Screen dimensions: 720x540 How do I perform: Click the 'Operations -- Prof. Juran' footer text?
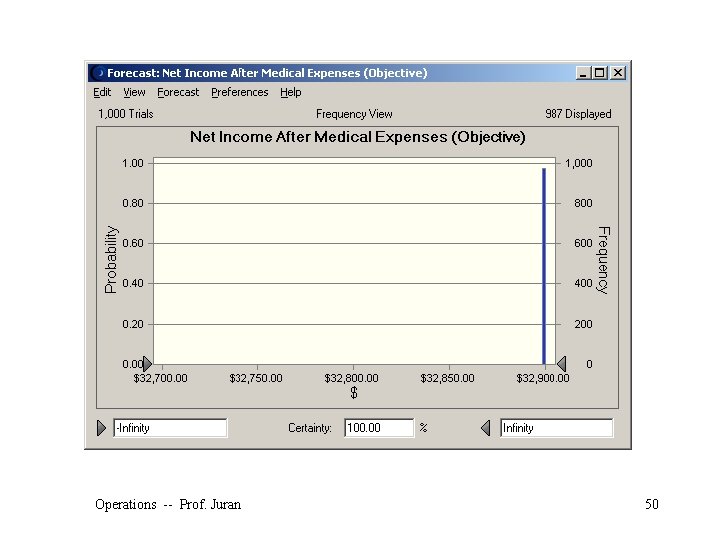tap(168, 504)
